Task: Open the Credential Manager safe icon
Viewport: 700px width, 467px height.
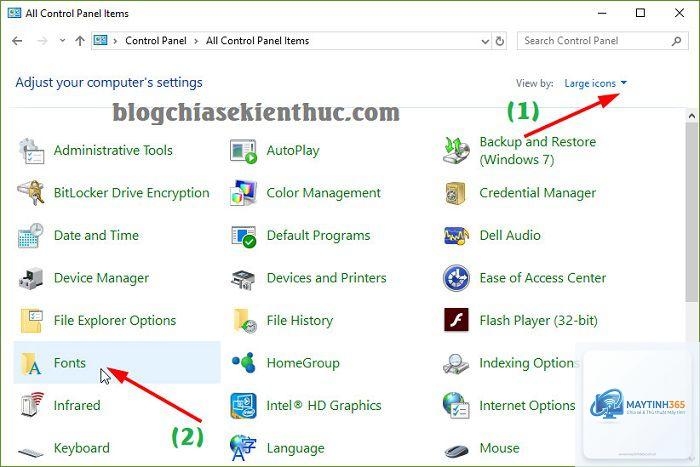Action: (456, 193)
